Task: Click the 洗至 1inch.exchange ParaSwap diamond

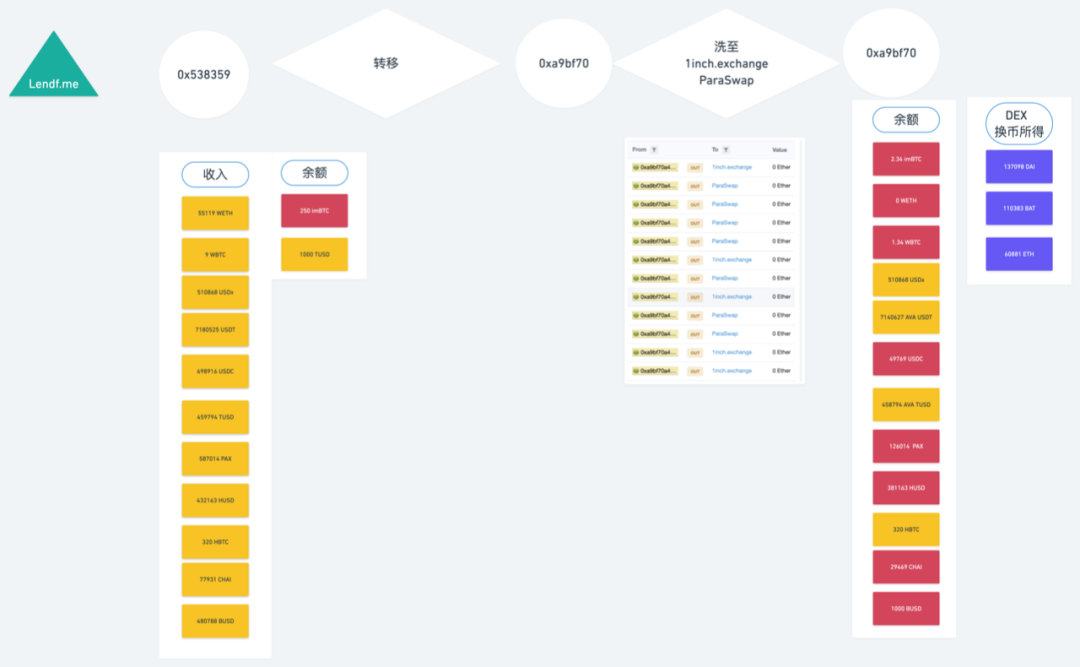Action: [x=726, y=63]
